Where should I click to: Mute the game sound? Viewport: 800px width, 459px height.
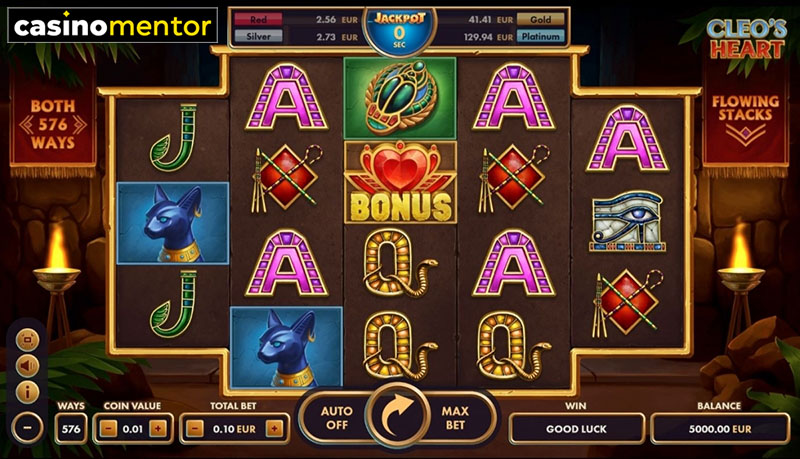coord(28,366)
